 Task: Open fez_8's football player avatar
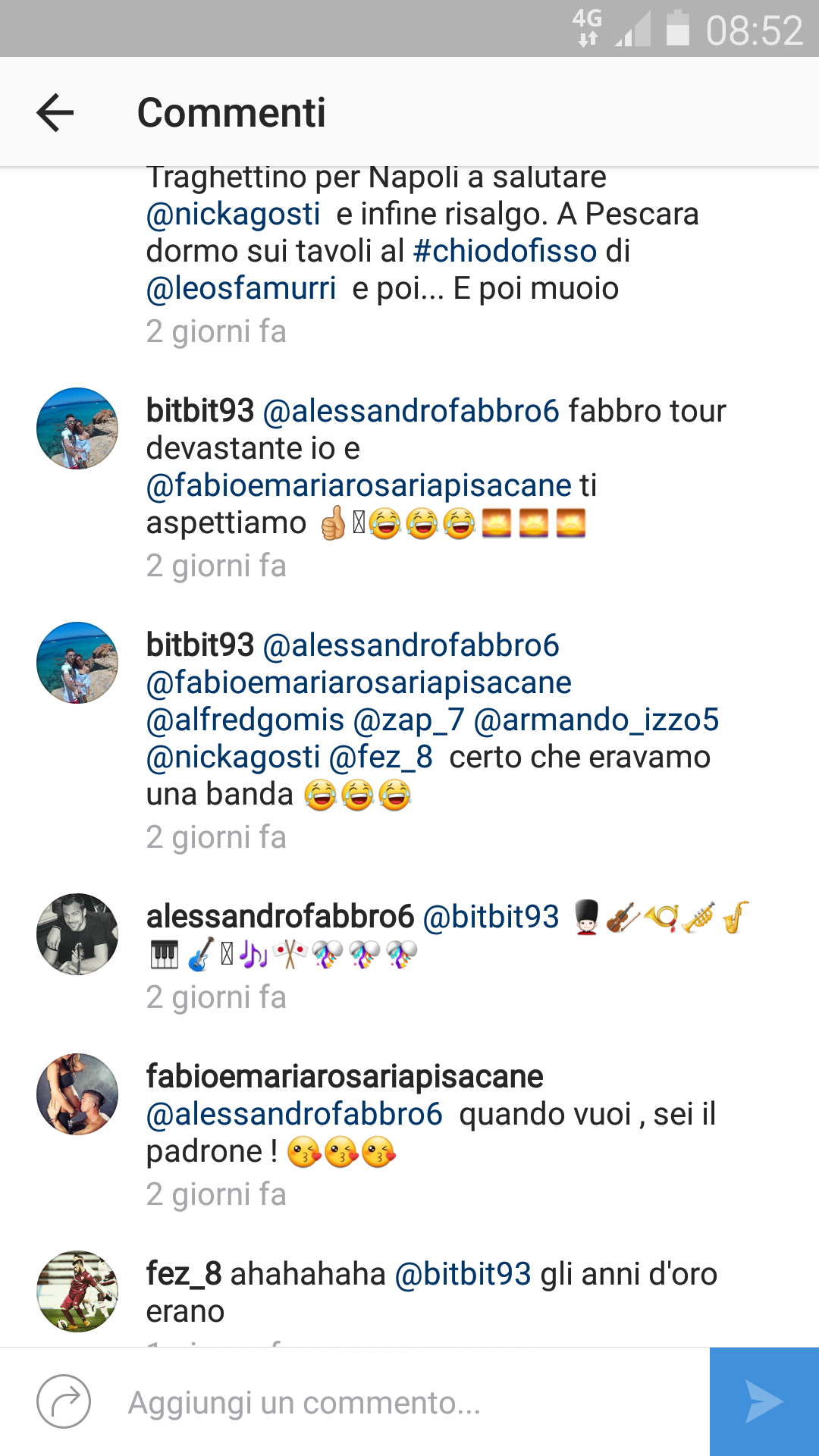point(77,1291)
